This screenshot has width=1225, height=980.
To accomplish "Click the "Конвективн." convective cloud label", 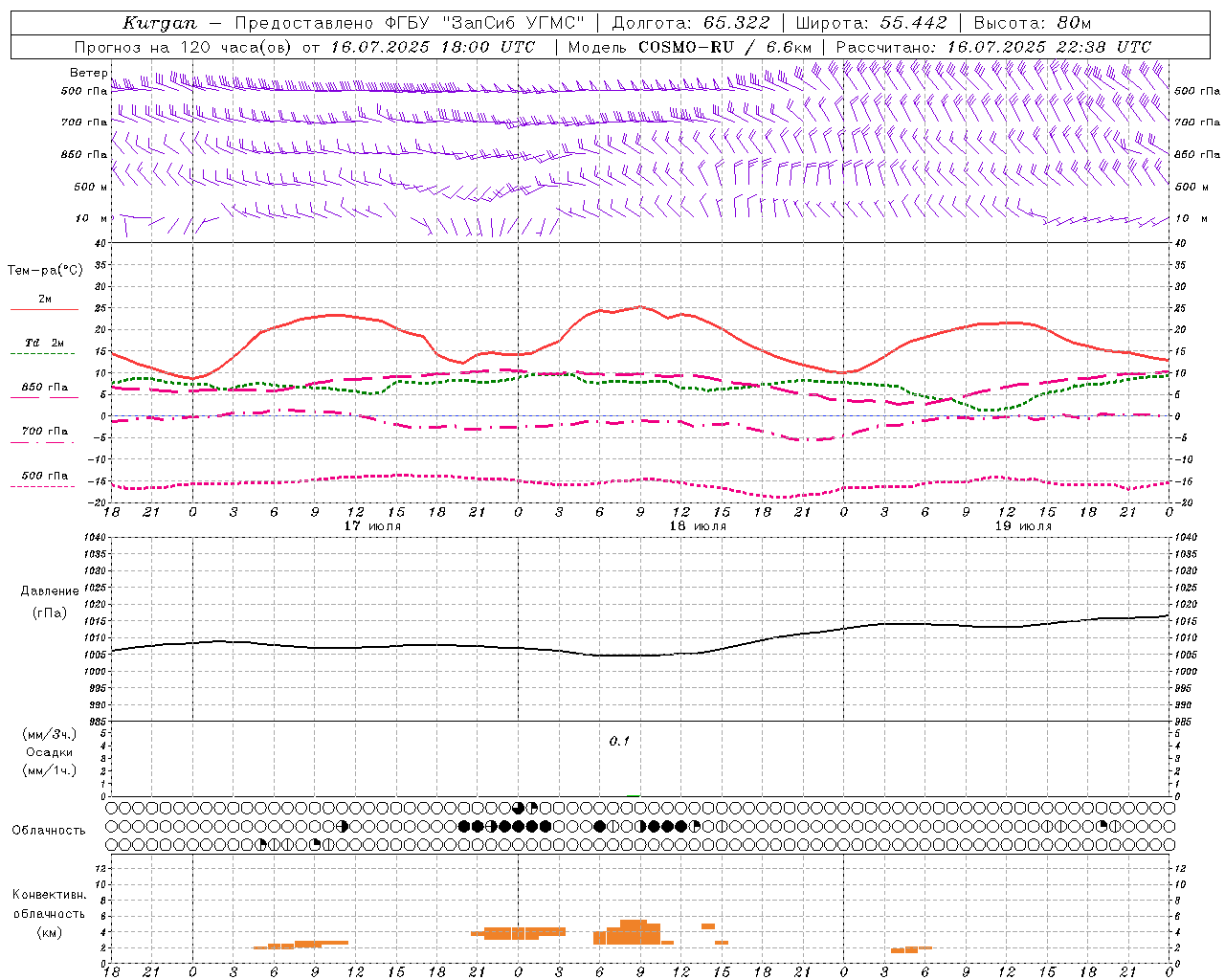I will (x=50, y=895).
